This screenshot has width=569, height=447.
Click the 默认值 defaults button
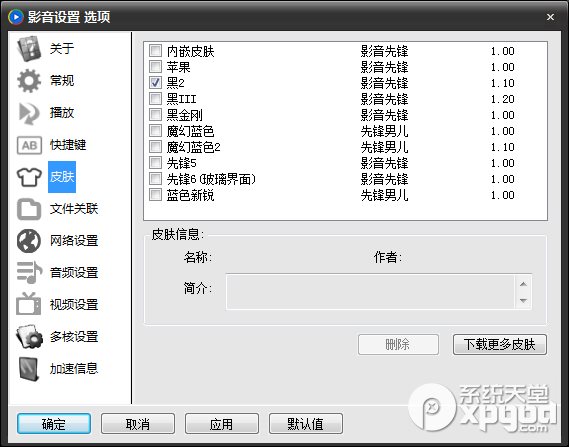[x=306, y=423]
